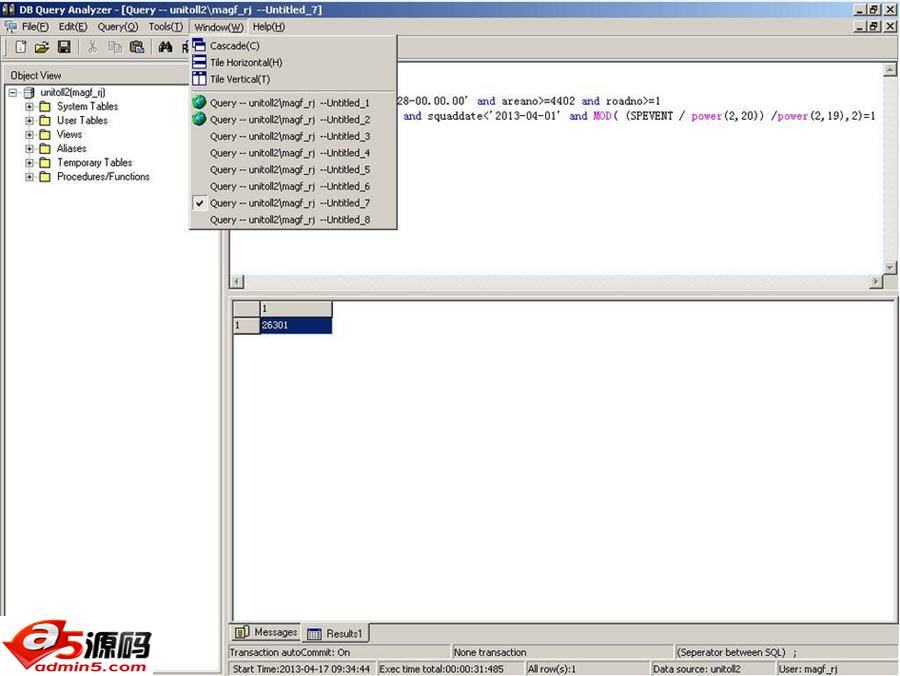
Task: Open a file using the Open folder icon
Action: tap(43, 47)
